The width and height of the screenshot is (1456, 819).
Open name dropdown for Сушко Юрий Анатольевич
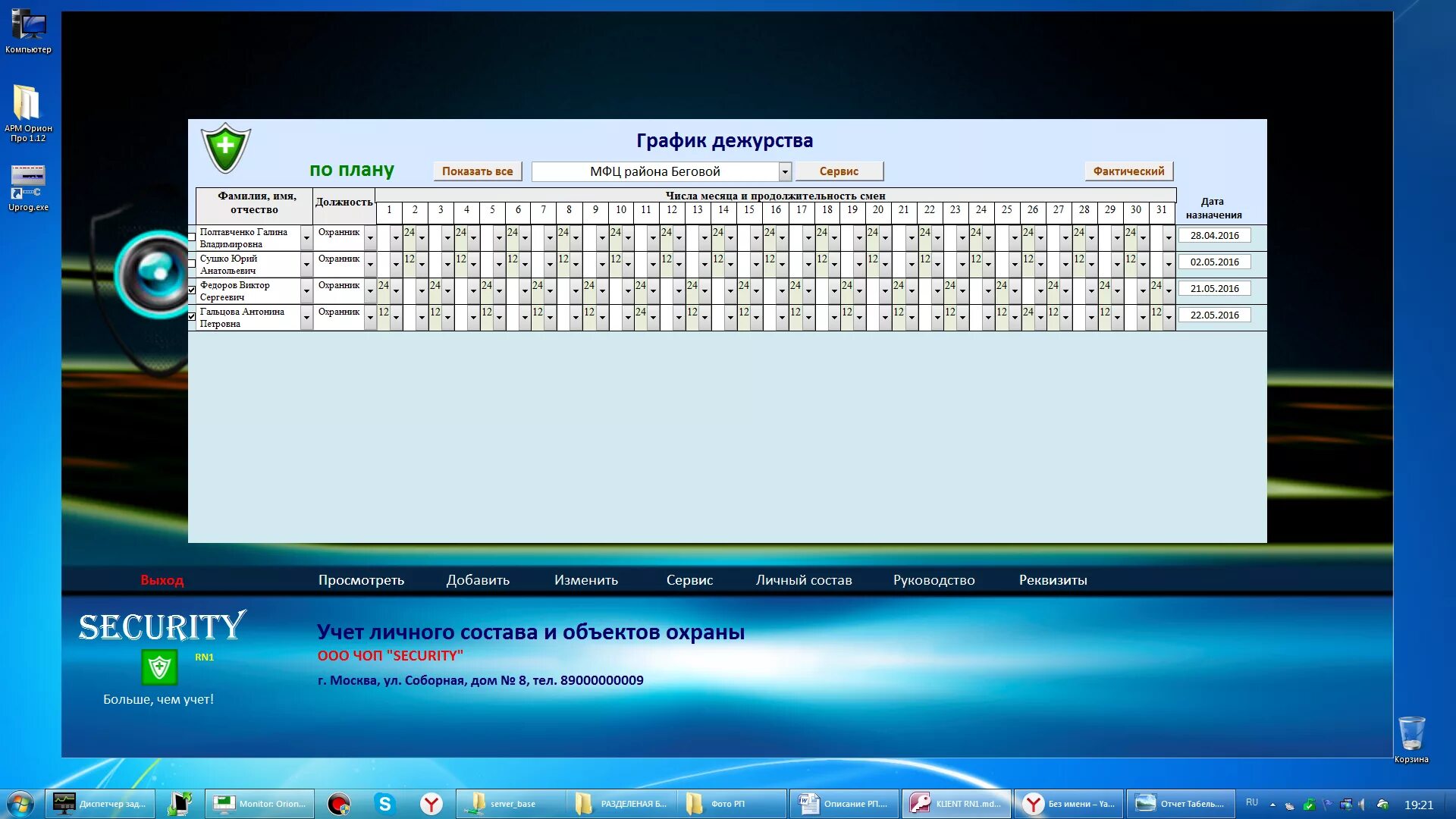point(306,265)
